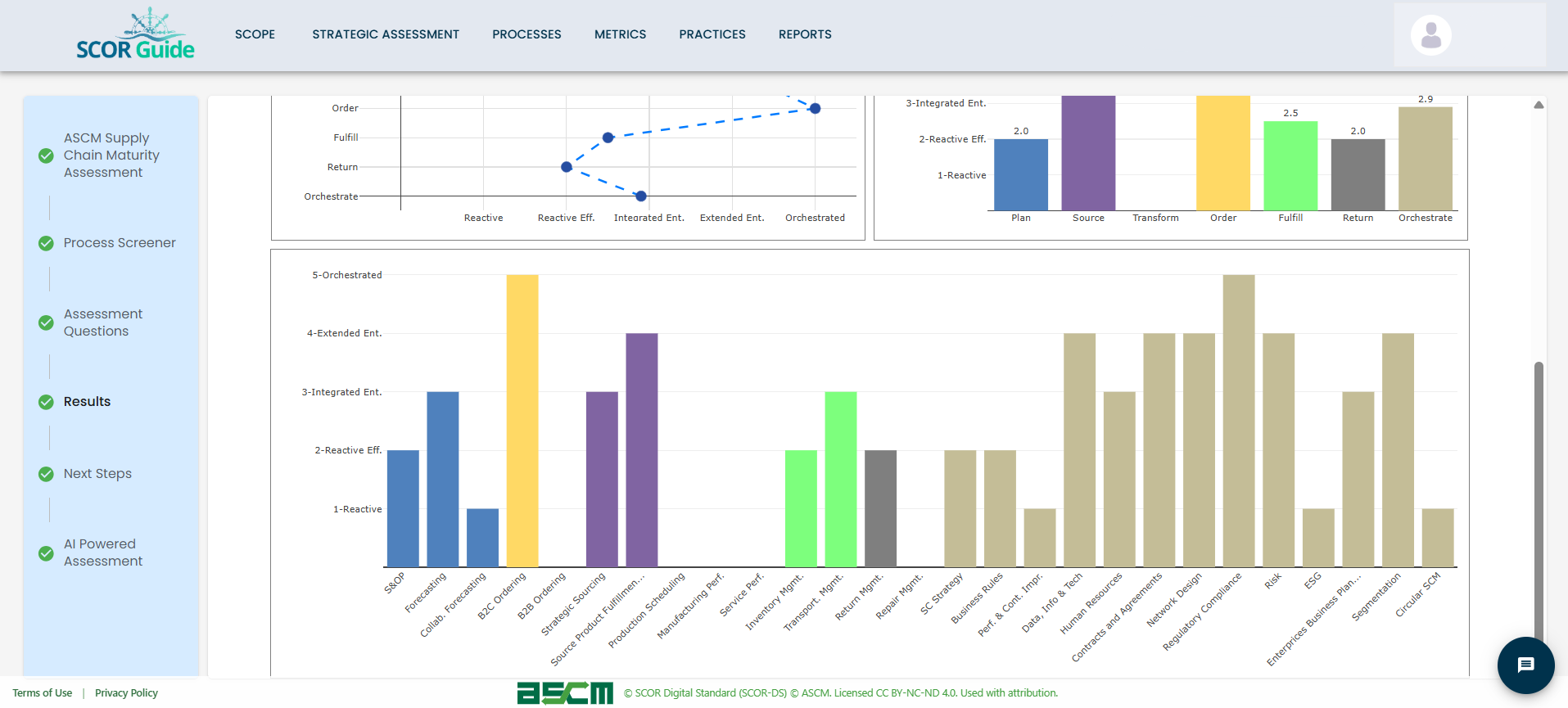Click the scroll up arrow of results panel
The width and height of the screenshot is (1568, 708).
click(x=1539, y=105)
